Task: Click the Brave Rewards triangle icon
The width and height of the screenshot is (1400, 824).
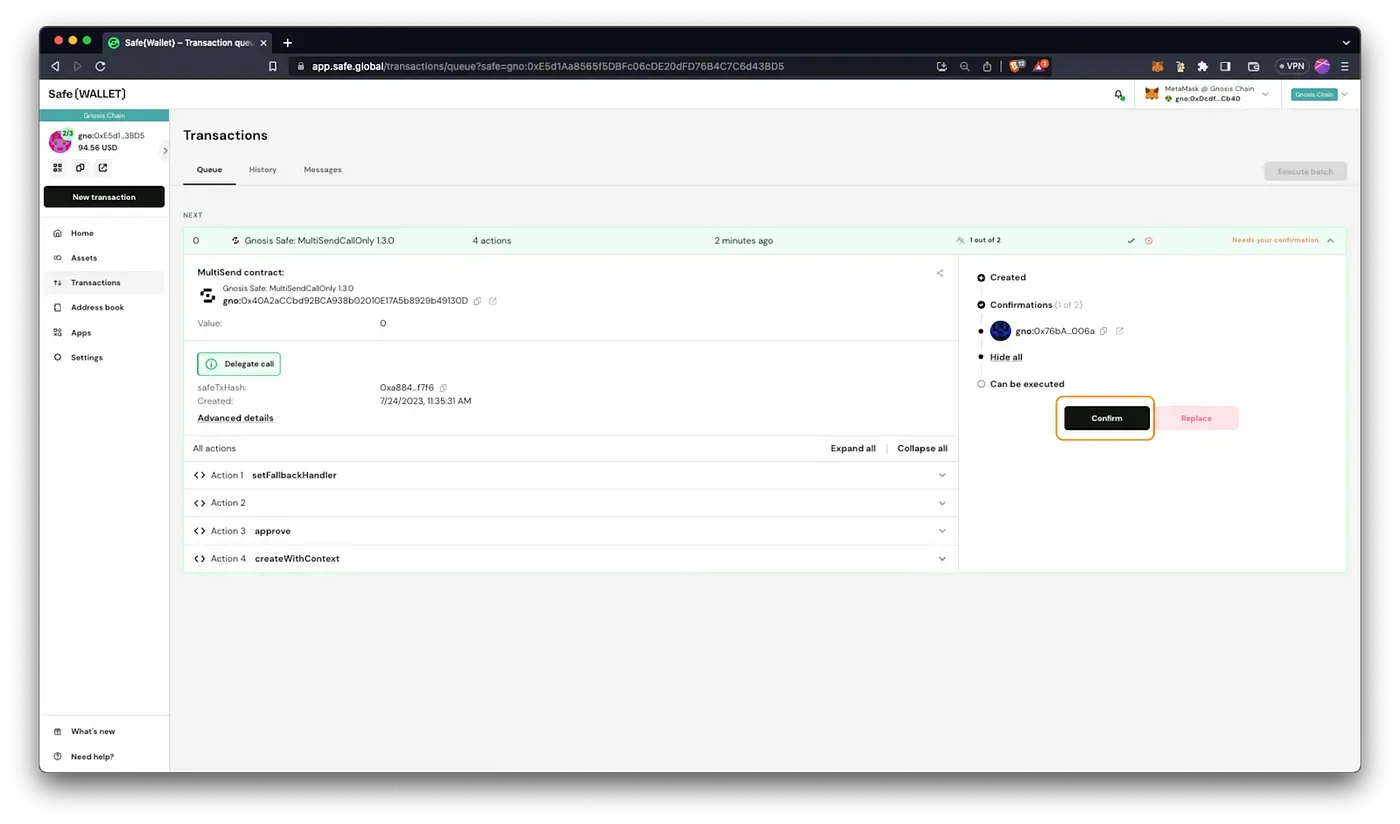Action: (x=1041, y=66)
